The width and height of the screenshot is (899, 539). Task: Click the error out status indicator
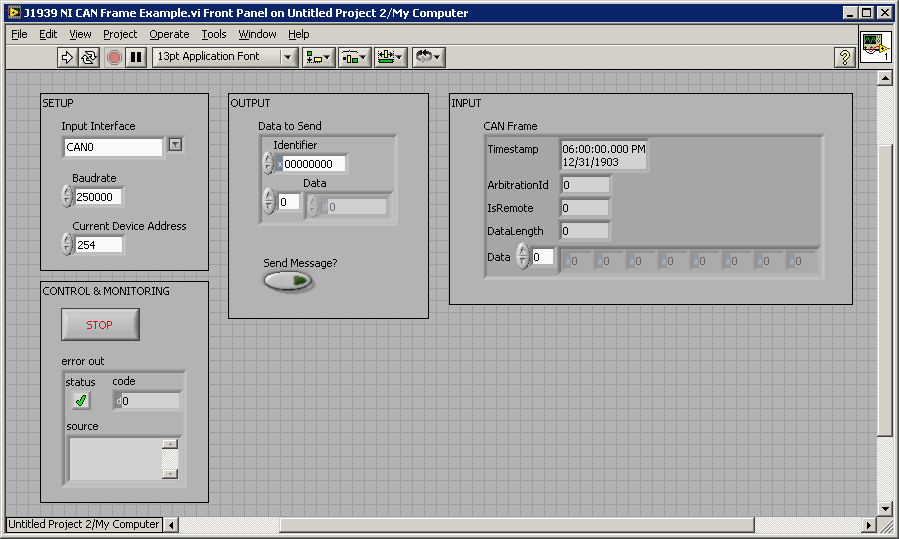coord(81,400)
